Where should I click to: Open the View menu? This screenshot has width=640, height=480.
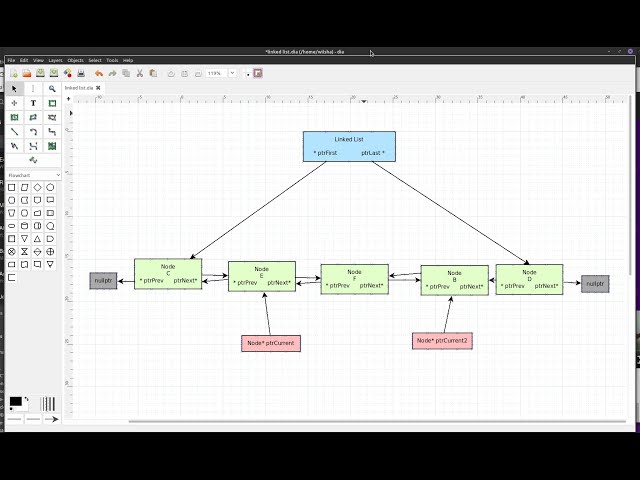38,60
